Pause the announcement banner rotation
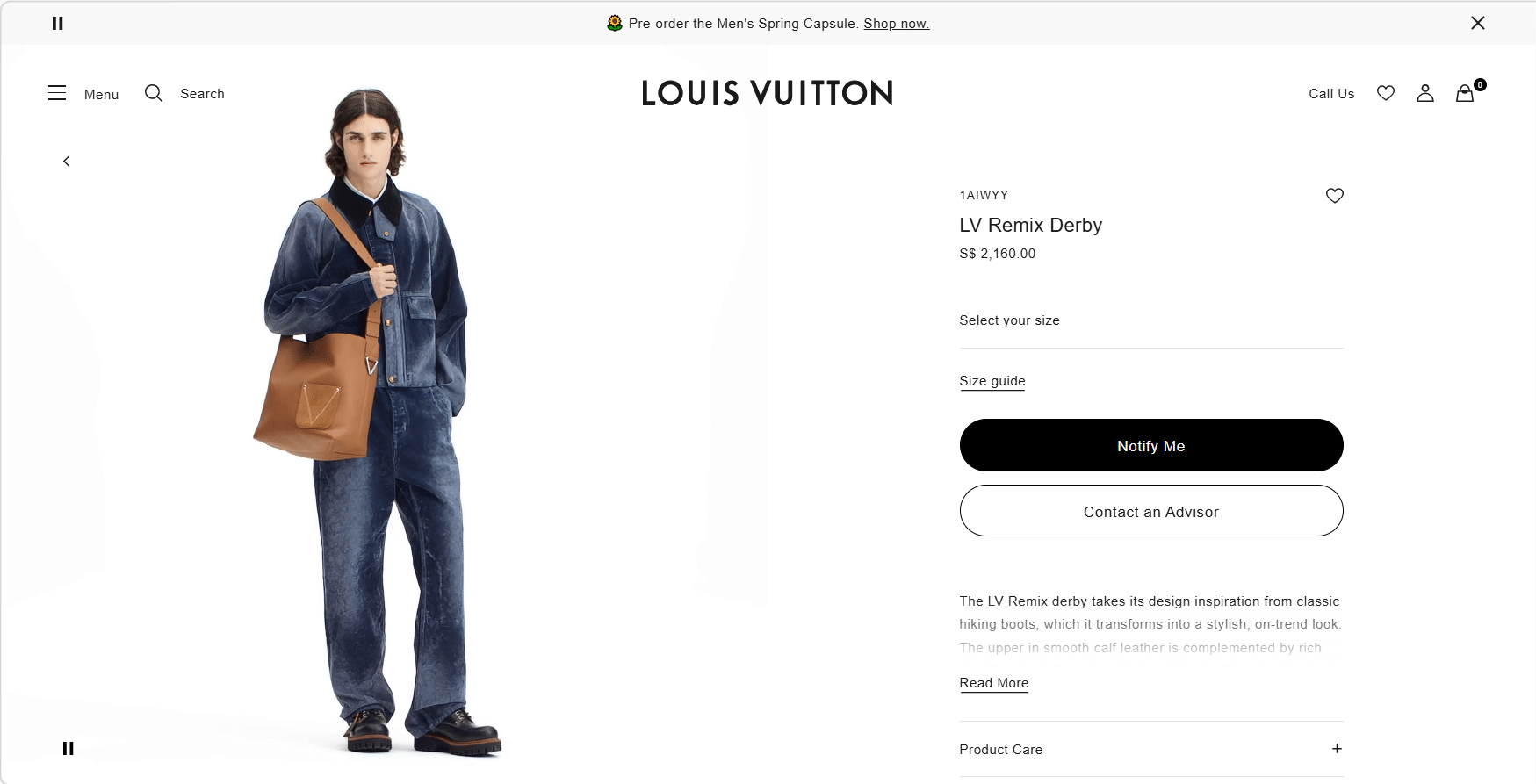 click(58, 24)
